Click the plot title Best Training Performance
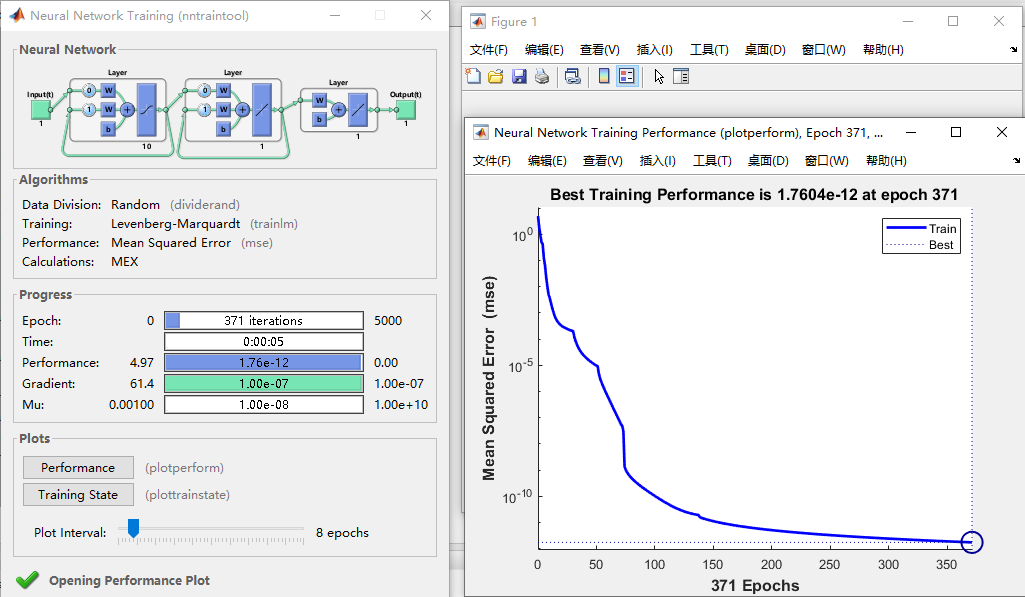 coord(754,194)
